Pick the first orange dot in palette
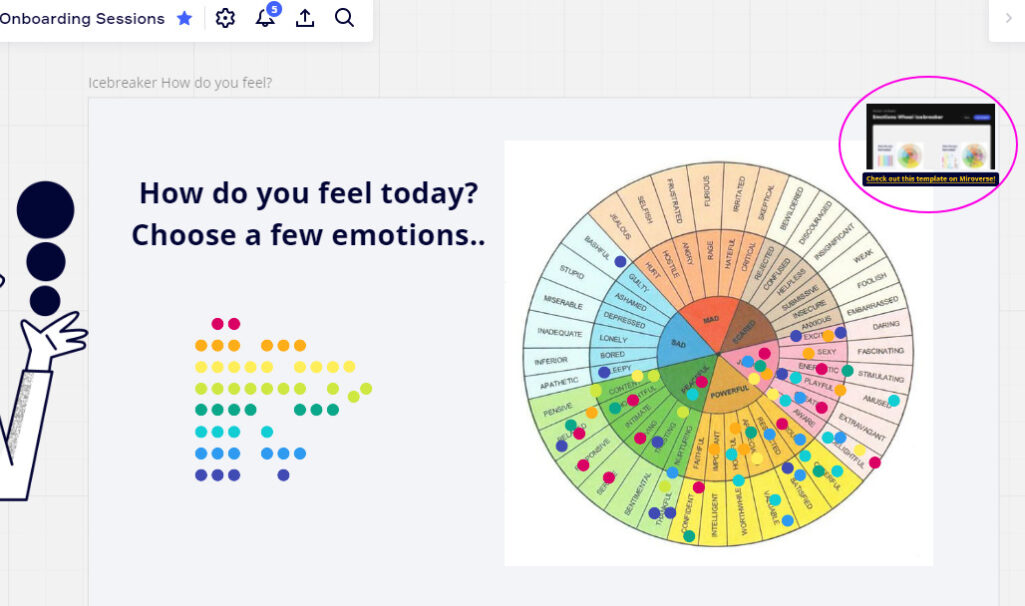1025x606 pixels. [x=201, y=345]
